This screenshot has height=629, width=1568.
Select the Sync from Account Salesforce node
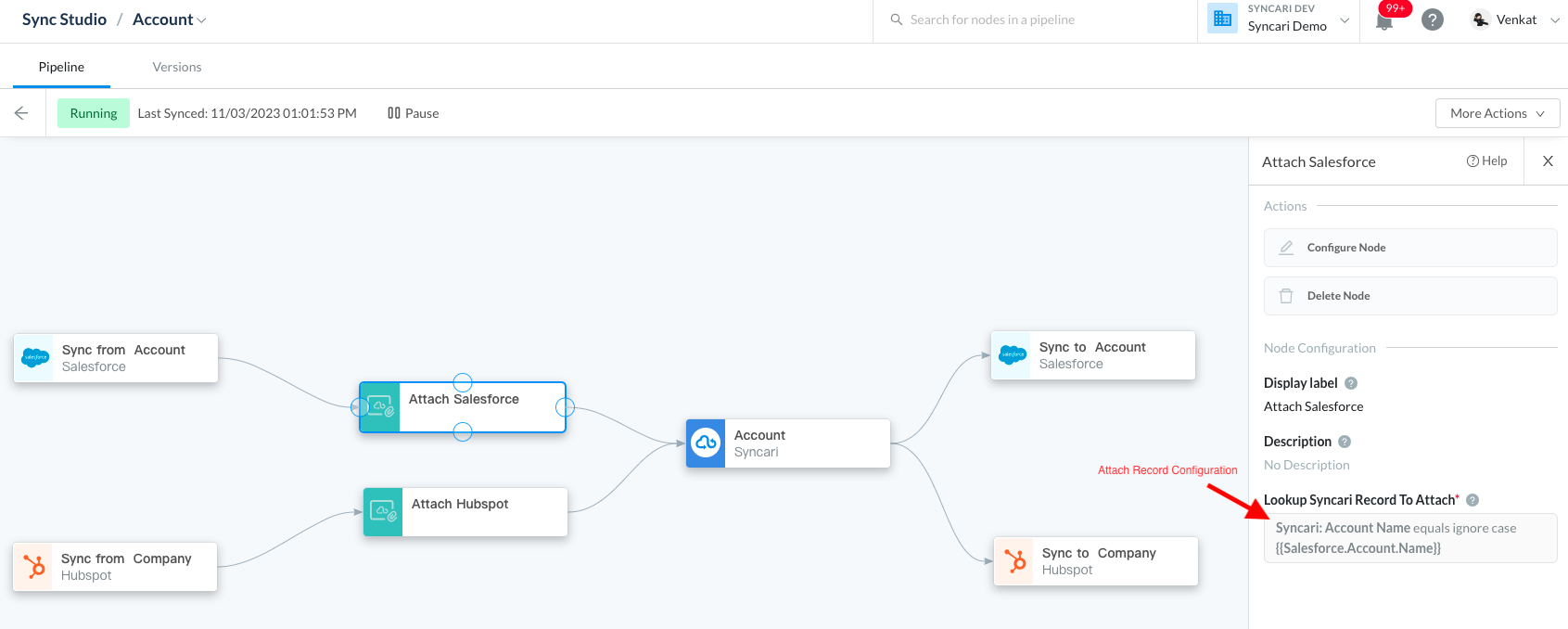pyautogui.click(x=116, y=358)
